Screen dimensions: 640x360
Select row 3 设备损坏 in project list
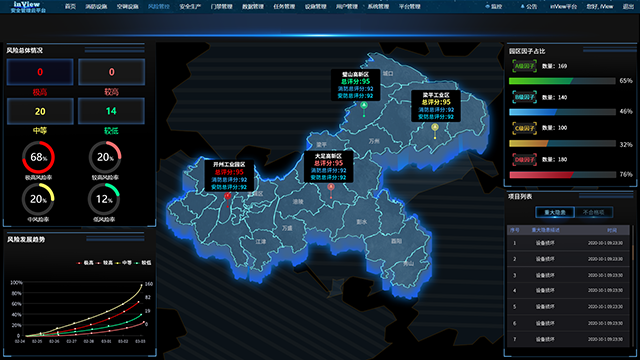(x=568, y=275)
